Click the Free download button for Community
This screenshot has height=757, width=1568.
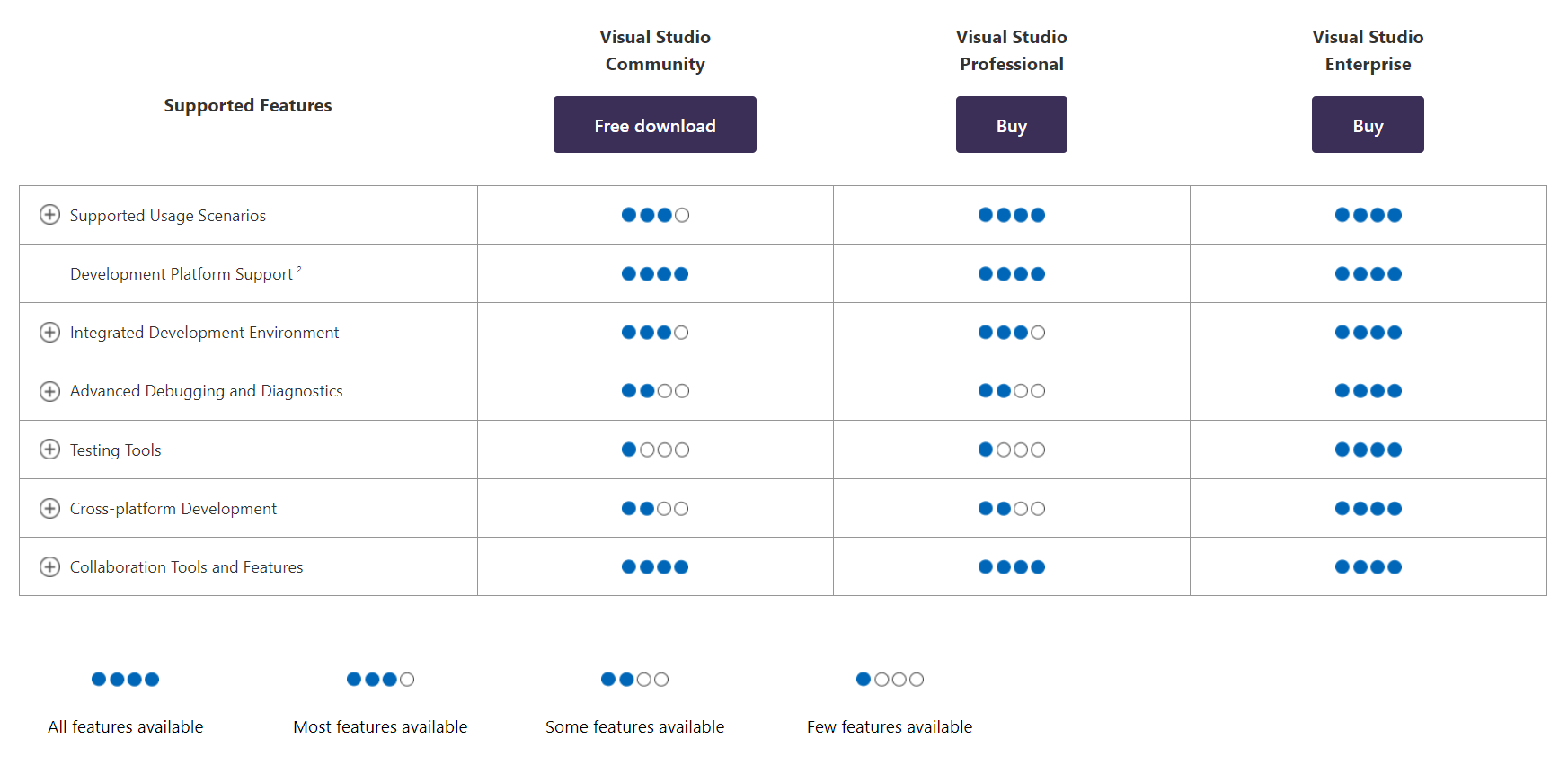(x=654, y=125)
